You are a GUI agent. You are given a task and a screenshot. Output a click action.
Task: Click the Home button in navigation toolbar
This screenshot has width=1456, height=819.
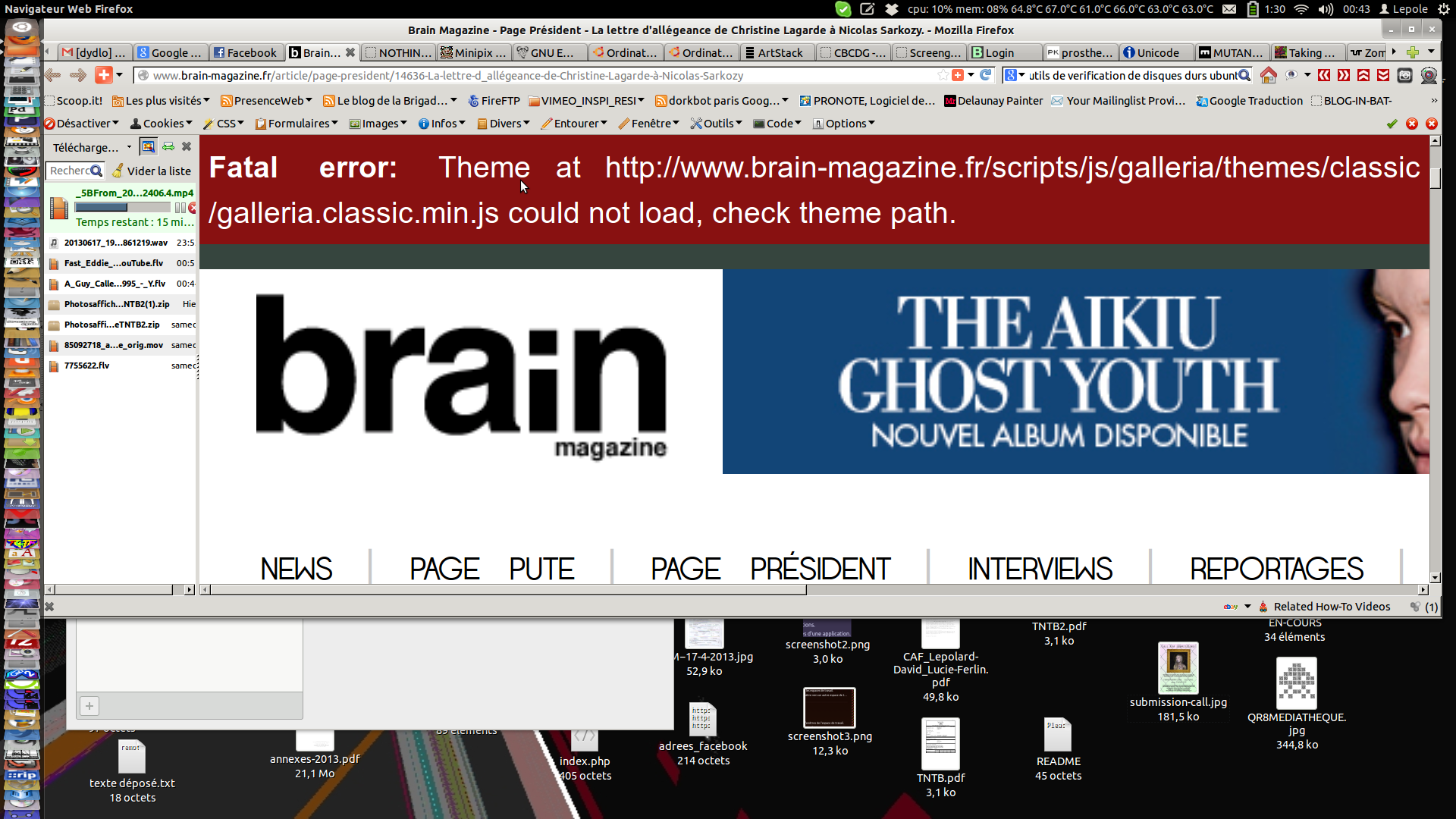coord(1268,75)
